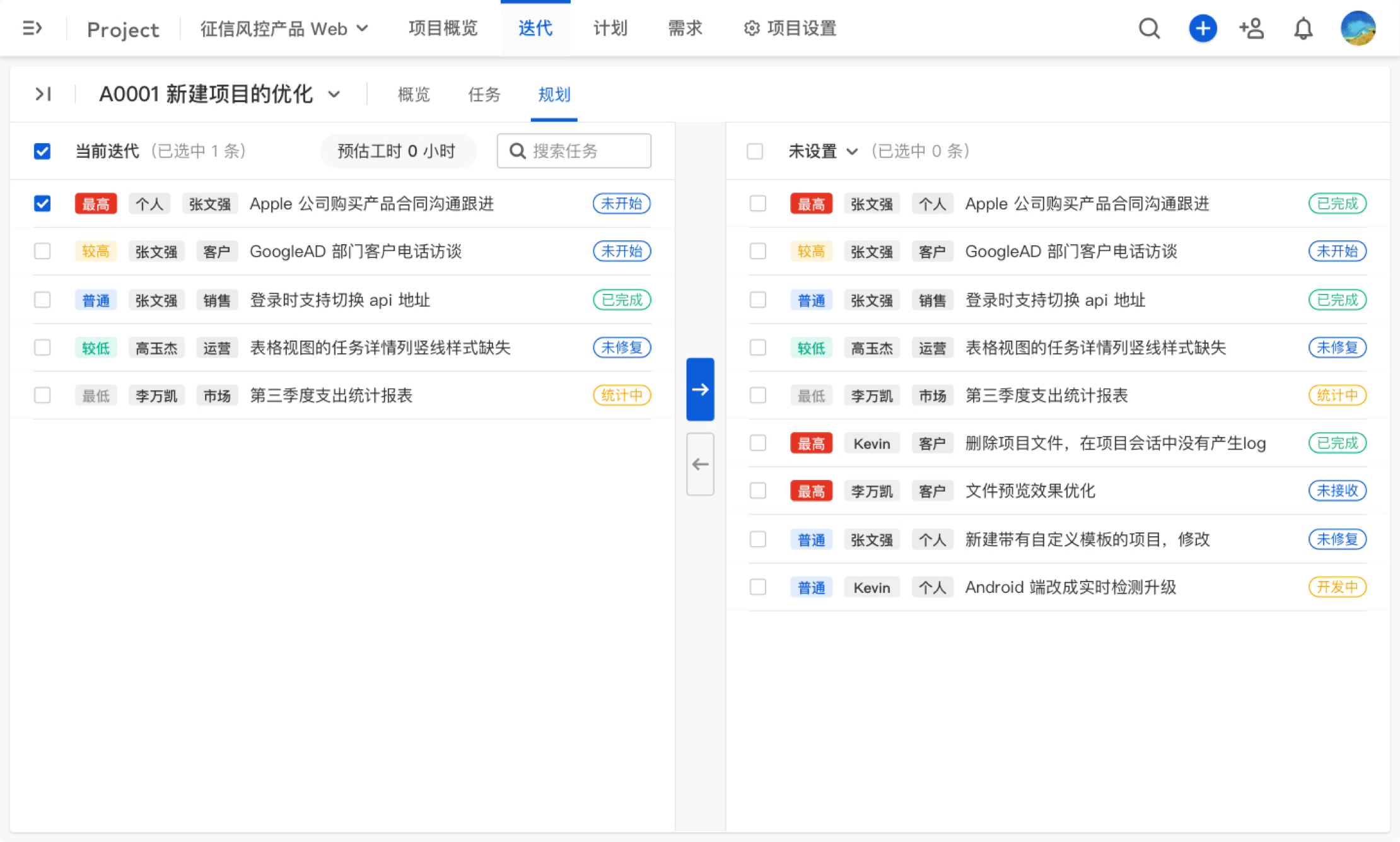
Task: Collapse panel with the >| icon
Action: [x=43, y=94]
